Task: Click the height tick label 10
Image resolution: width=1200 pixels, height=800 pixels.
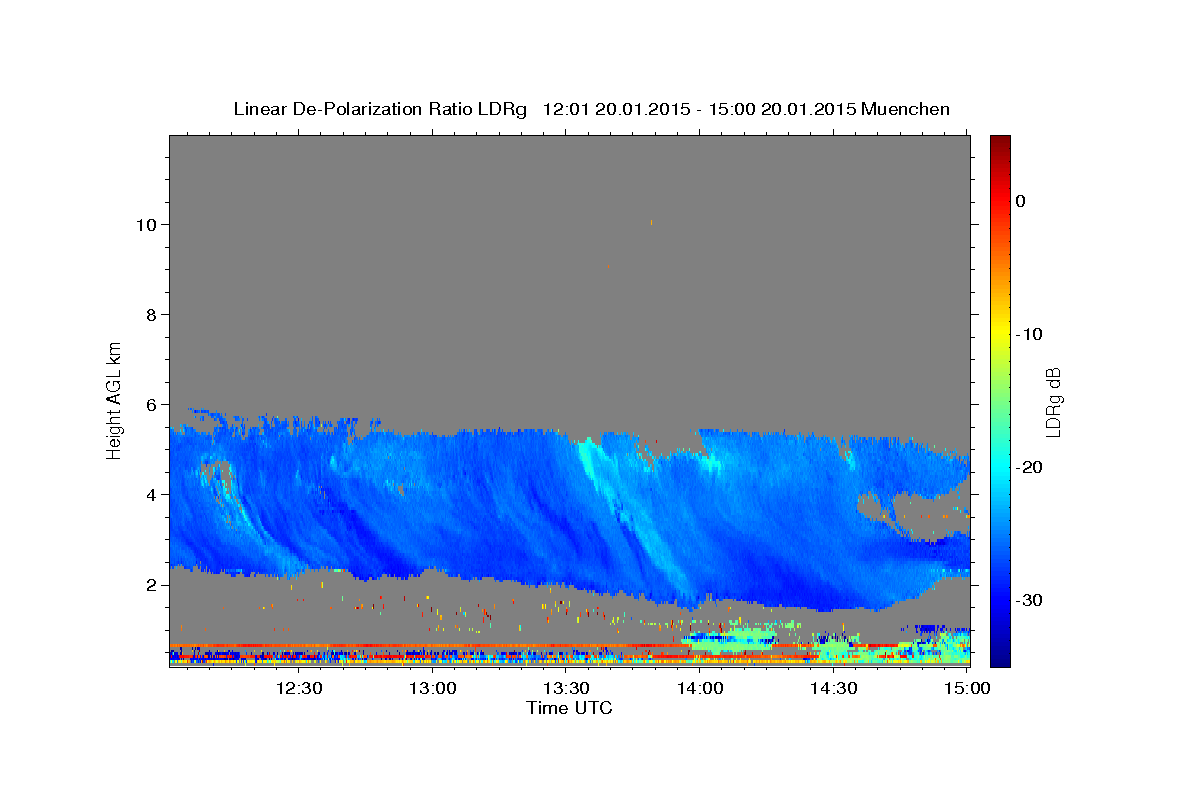Action: (x=146, y=224)
